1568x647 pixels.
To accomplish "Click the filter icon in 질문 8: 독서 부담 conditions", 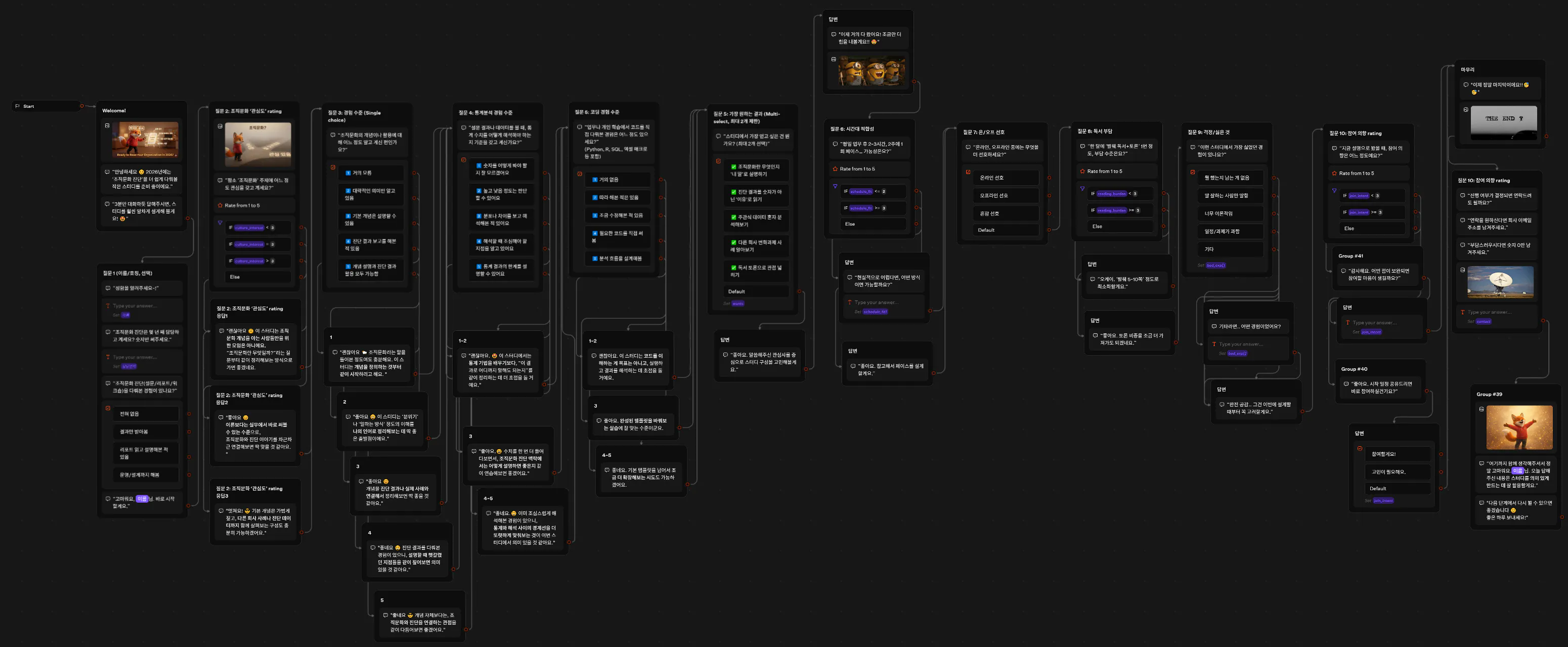I will [1082, 189].
